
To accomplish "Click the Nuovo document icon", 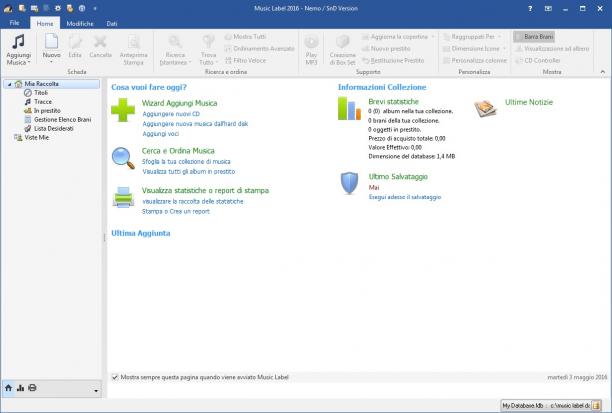I will [x=52, y=41].
